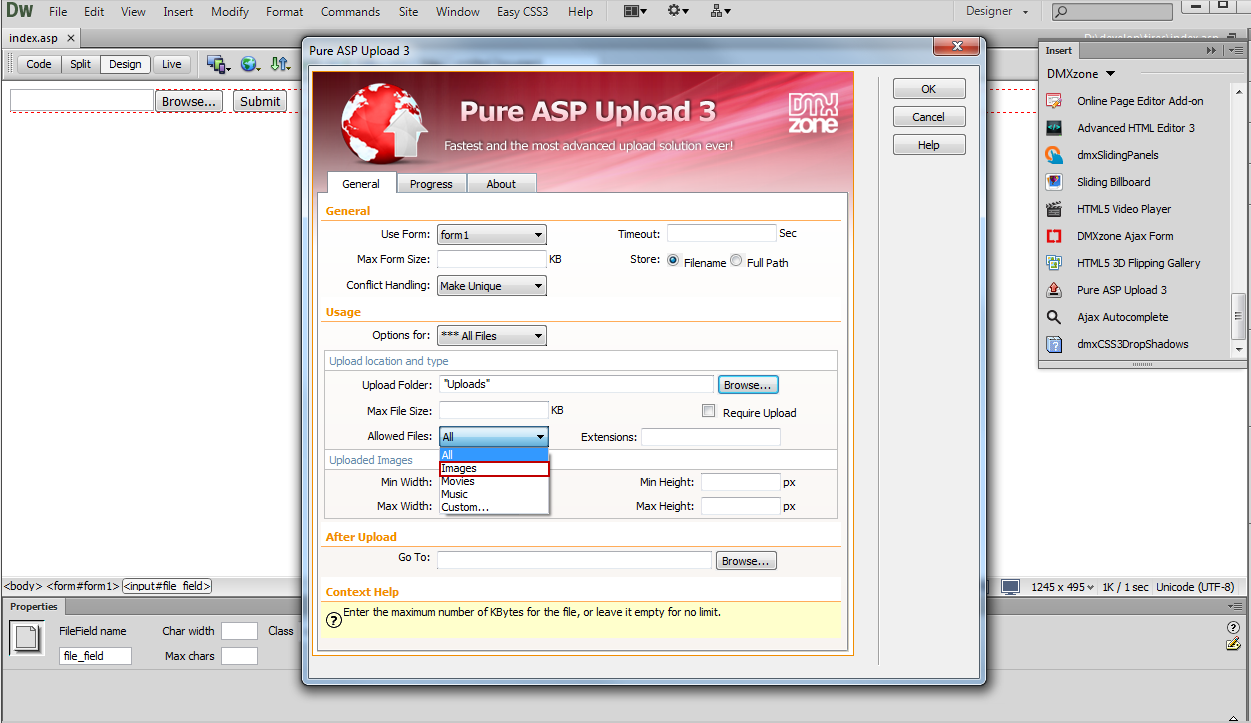Click HTML5 Video Player clapperboard icon
Screen dimensions: 1251x723
pyautogui.click(x=1054, y=209)
